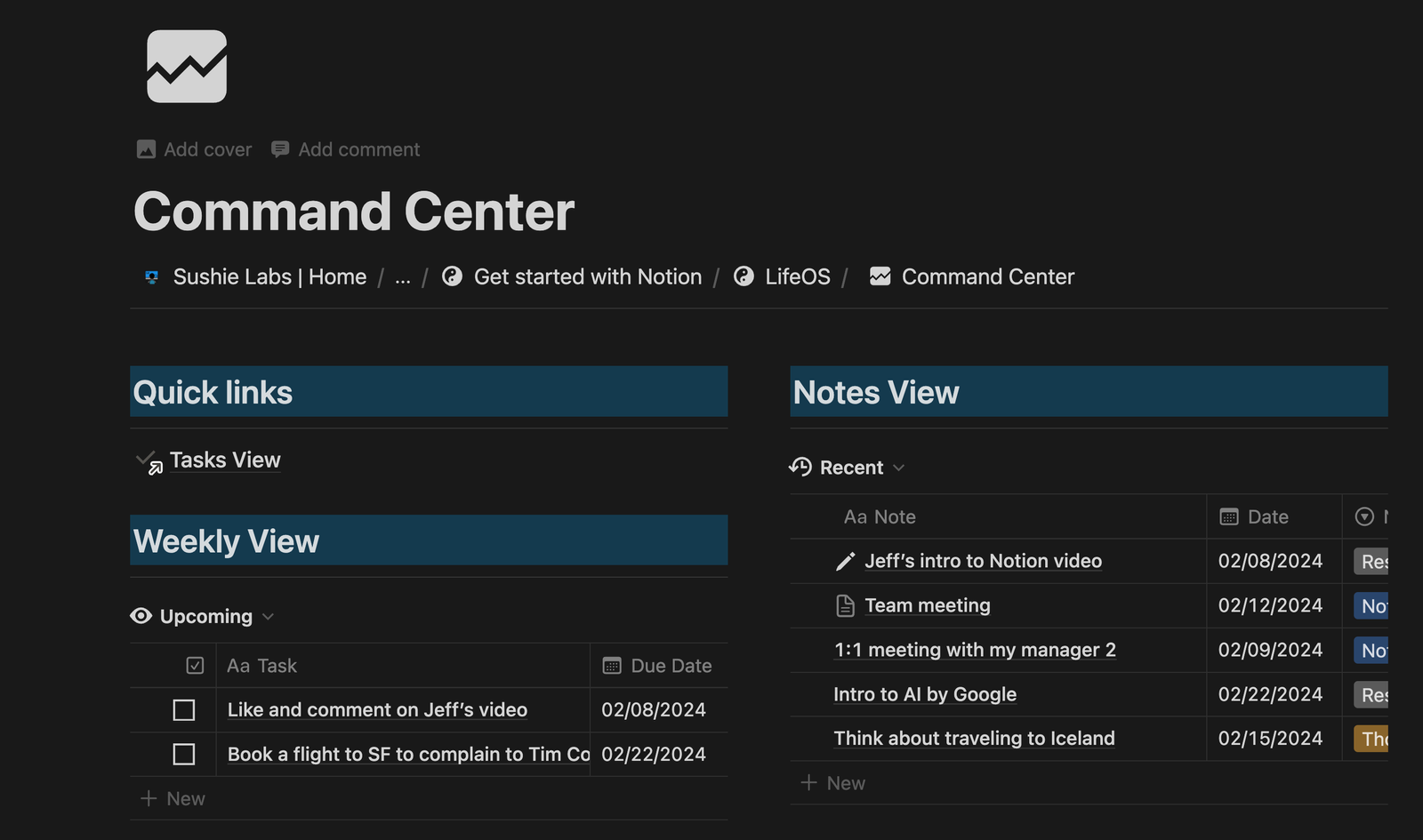
Task: Click the Command Center chart page icon
Action: pyautogui.click(x=185, y=67)
